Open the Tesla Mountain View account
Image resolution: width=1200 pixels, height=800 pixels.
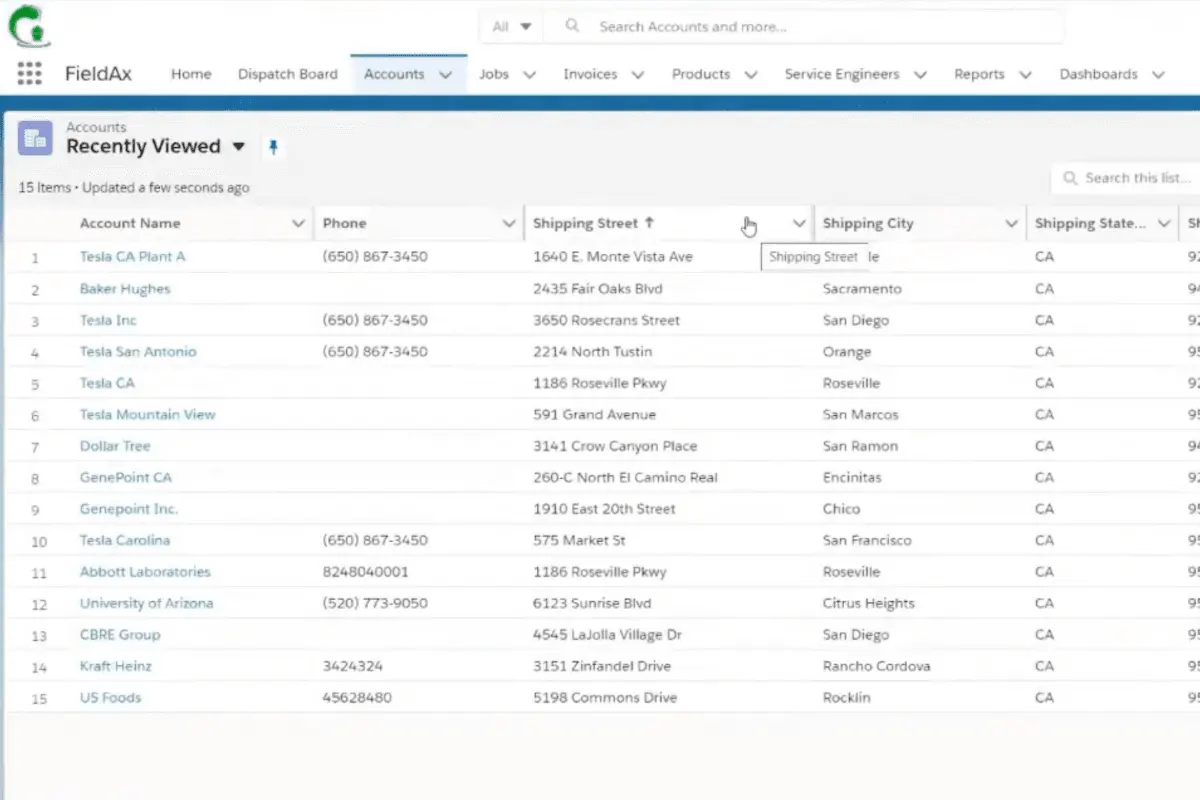[148, 414]
